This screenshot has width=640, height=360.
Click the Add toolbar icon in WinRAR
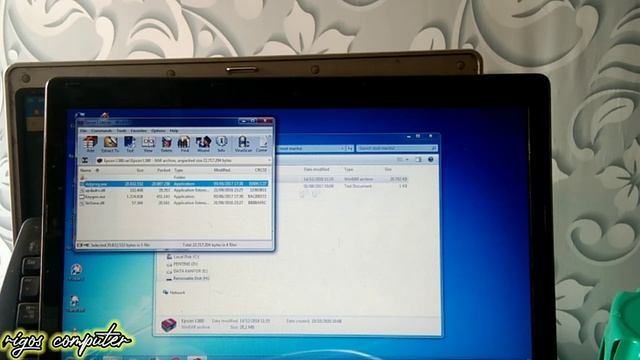90,144
